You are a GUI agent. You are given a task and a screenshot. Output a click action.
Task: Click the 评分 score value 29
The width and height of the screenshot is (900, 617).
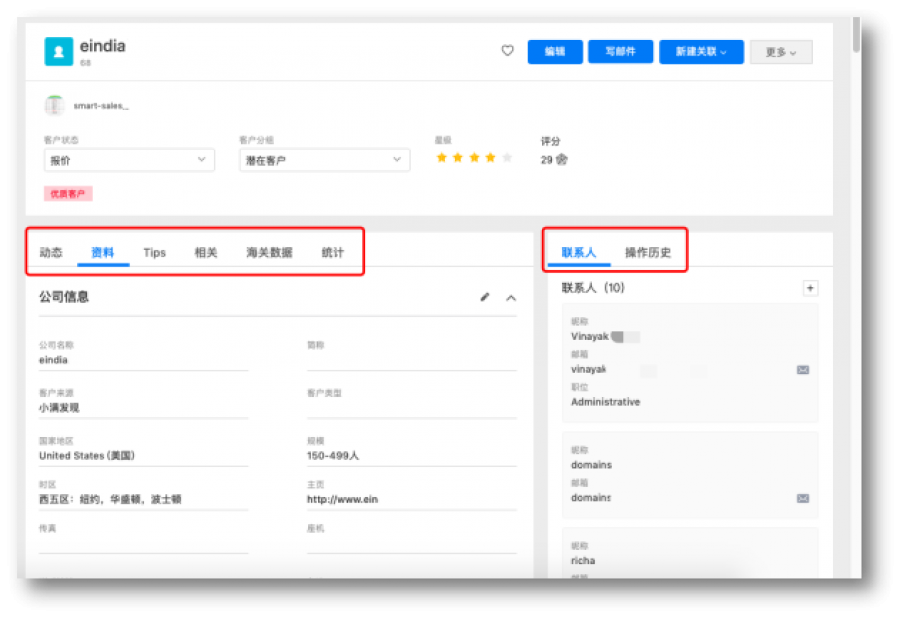pyautogui.click(x=546, y=160)
